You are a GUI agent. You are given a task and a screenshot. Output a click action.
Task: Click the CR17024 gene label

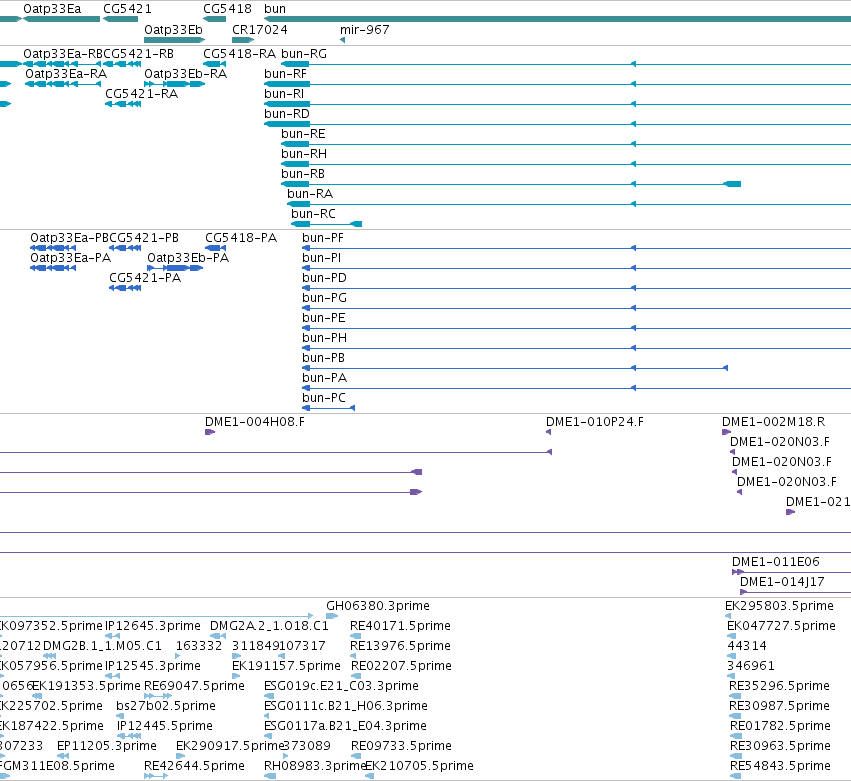(x=259, y=30)
